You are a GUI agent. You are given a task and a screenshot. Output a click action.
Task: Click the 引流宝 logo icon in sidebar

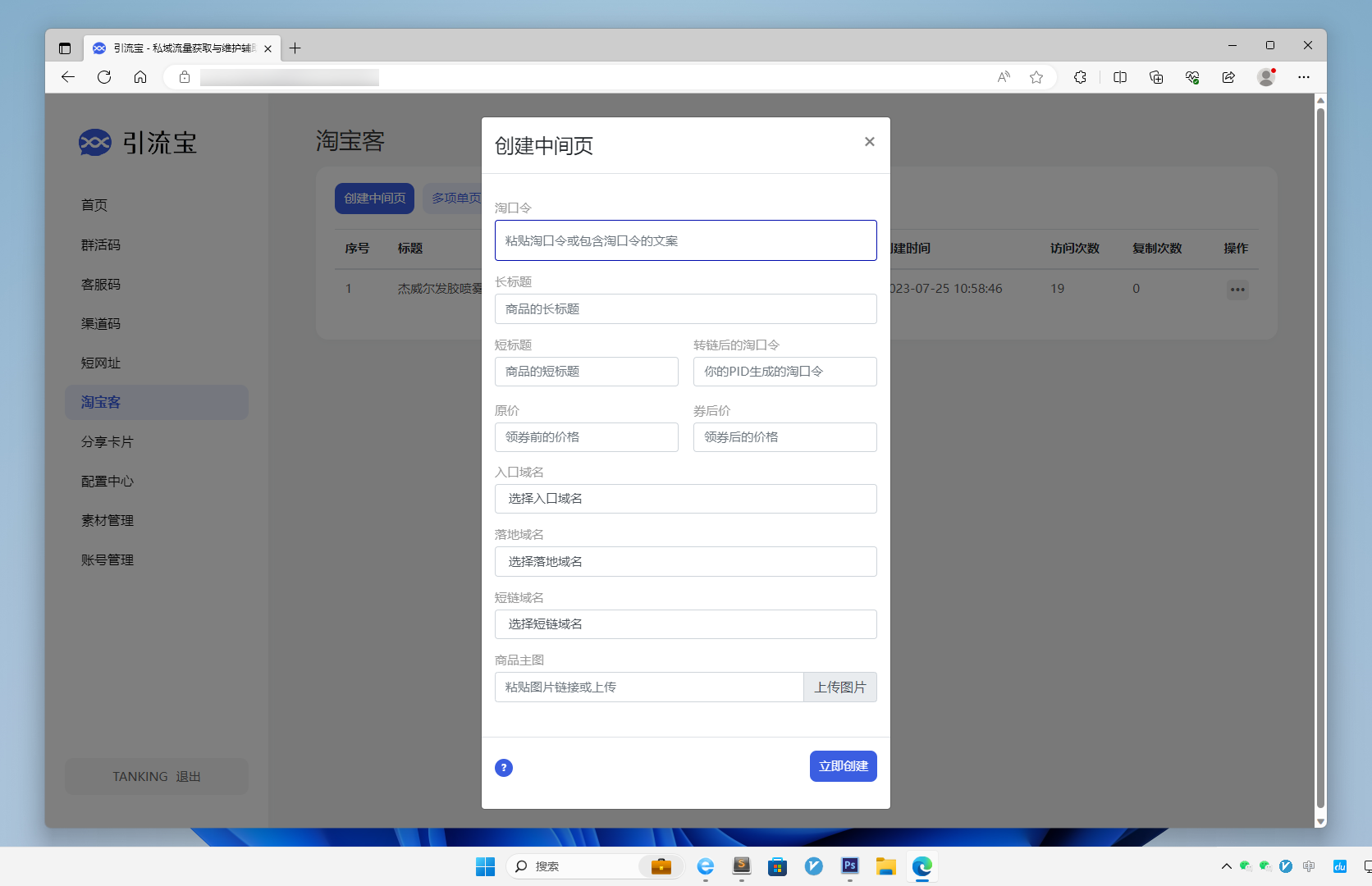click(94, 142)
